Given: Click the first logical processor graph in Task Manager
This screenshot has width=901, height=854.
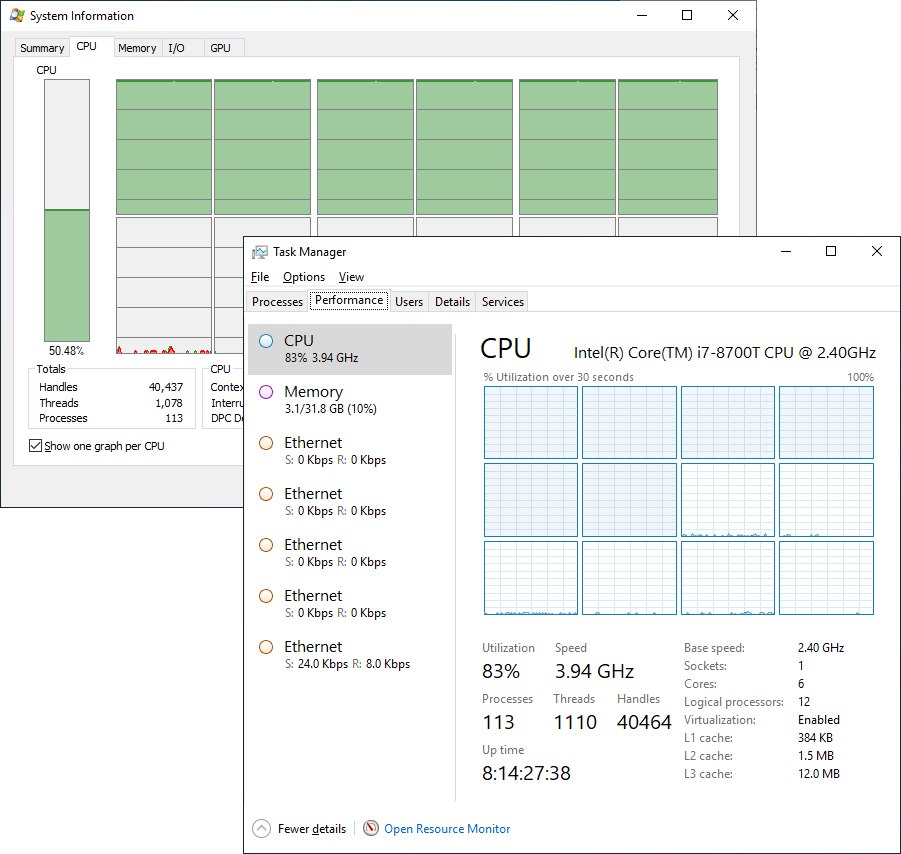Looking at the screenshot, I should (531, 422).
